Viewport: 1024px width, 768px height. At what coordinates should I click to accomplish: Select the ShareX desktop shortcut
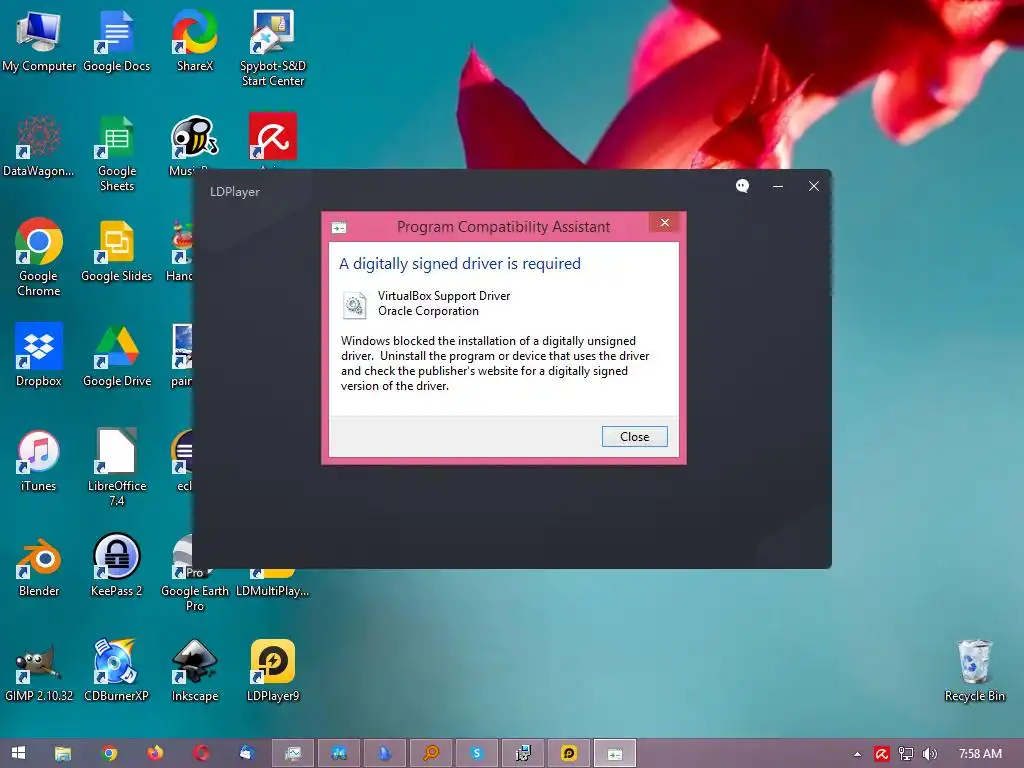(x=195, y=40)
